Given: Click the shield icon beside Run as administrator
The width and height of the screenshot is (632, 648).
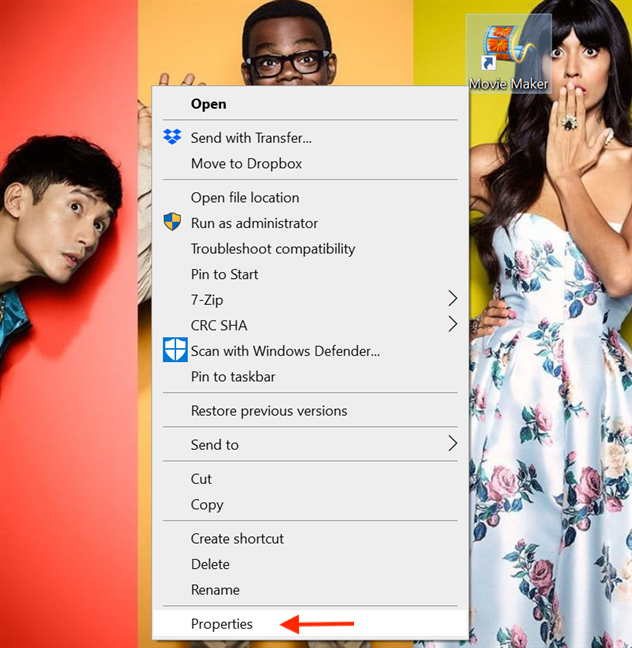Looking at the screenshot, I should [172, 222].
